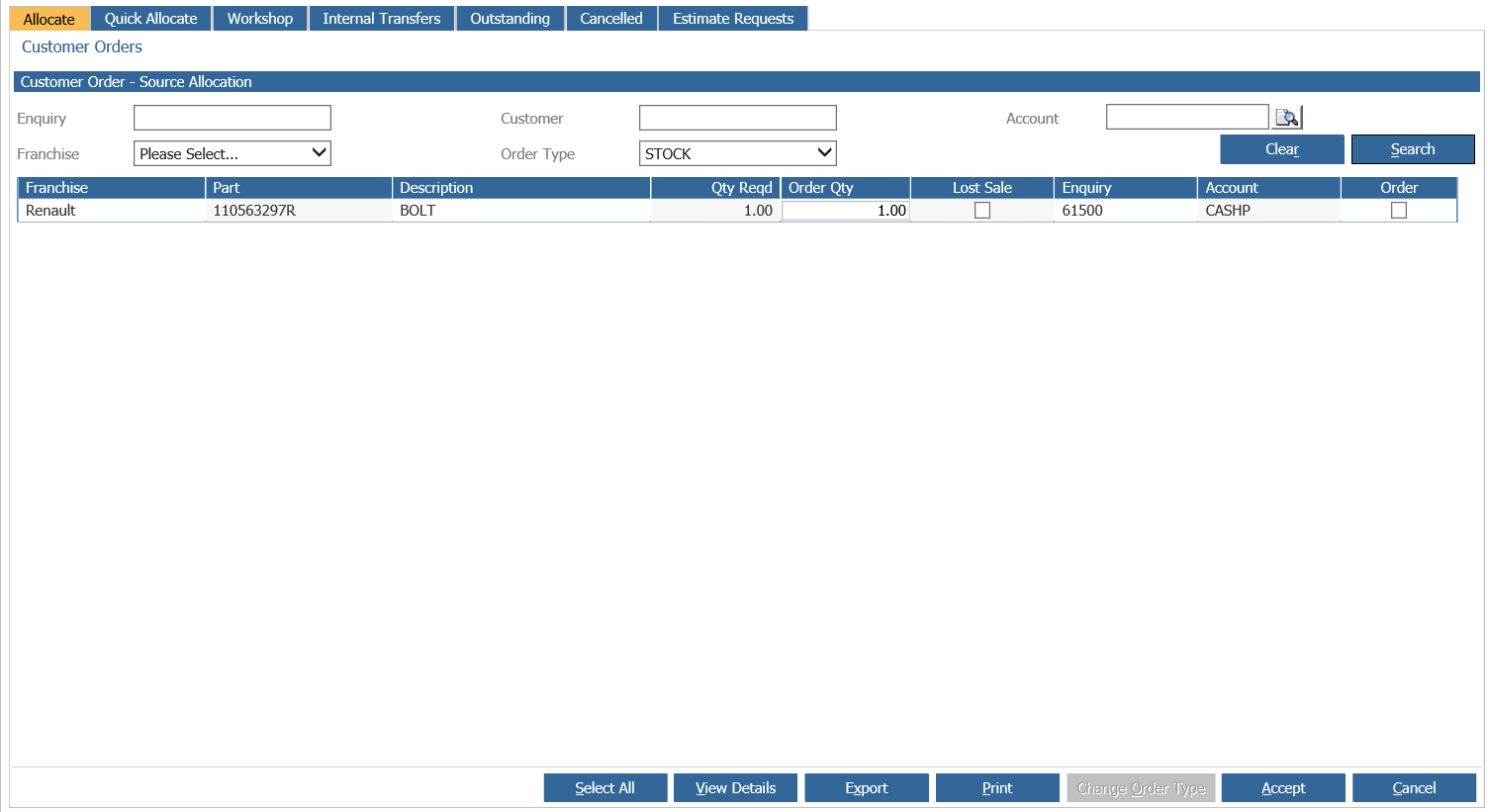
Task: Open the Workshop tab
Action: point(260,19)
